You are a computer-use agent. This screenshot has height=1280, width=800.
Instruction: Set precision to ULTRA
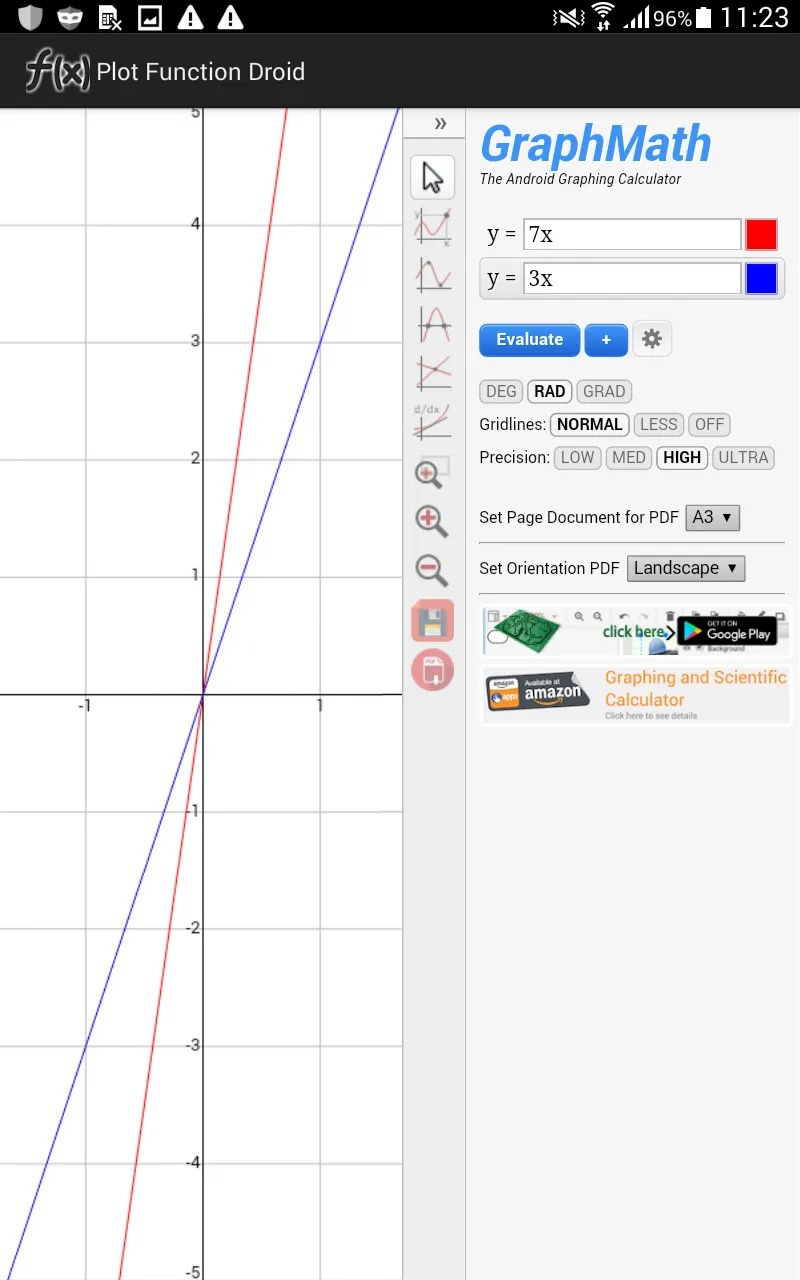743,457
